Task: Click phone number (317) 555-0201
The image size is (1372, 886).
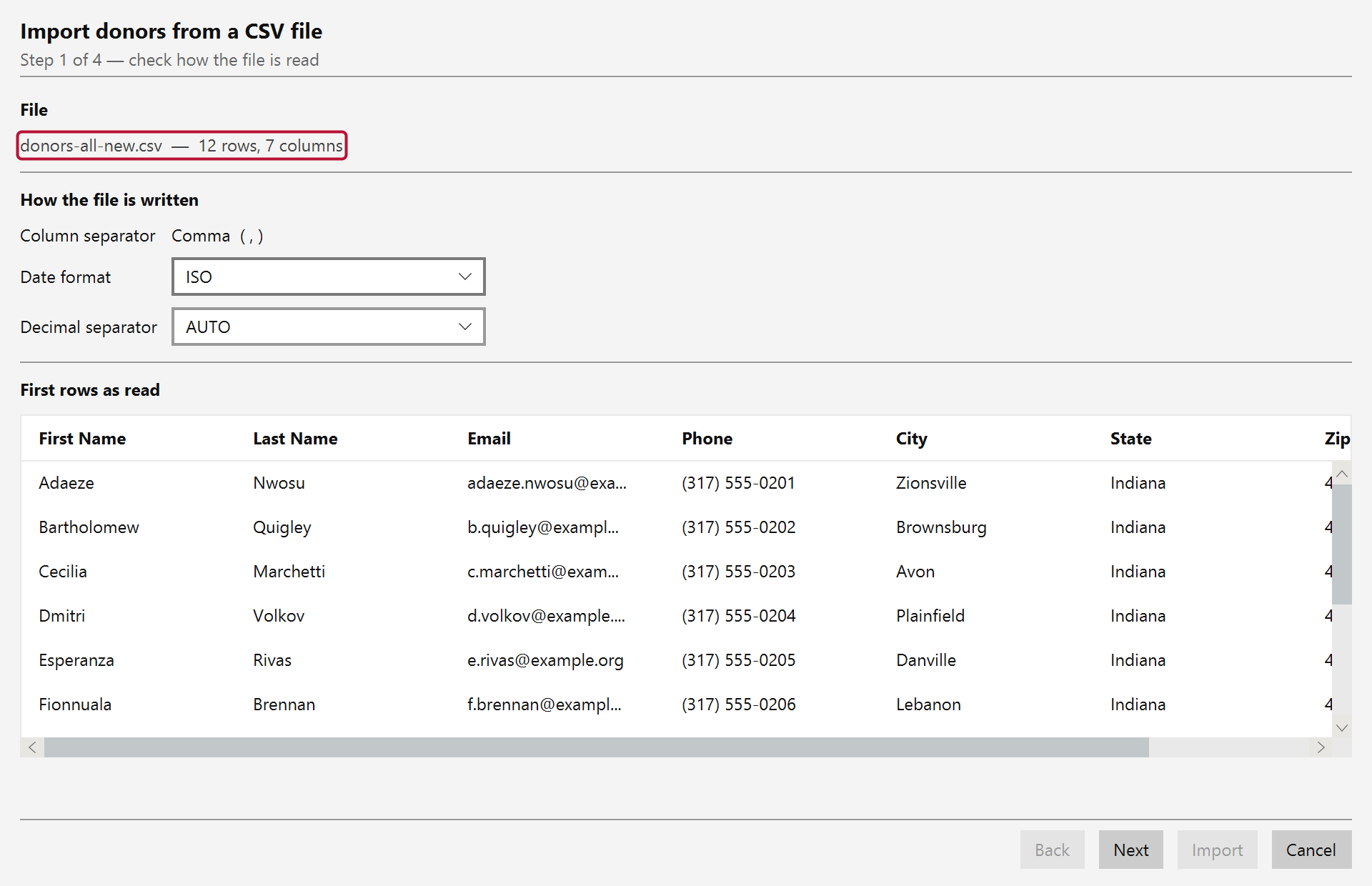Action: click(x=738, y=483)
